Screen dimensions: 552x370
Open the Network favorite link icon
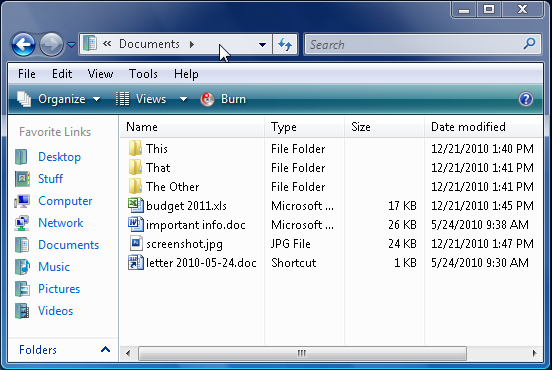(x=22, y=223)
